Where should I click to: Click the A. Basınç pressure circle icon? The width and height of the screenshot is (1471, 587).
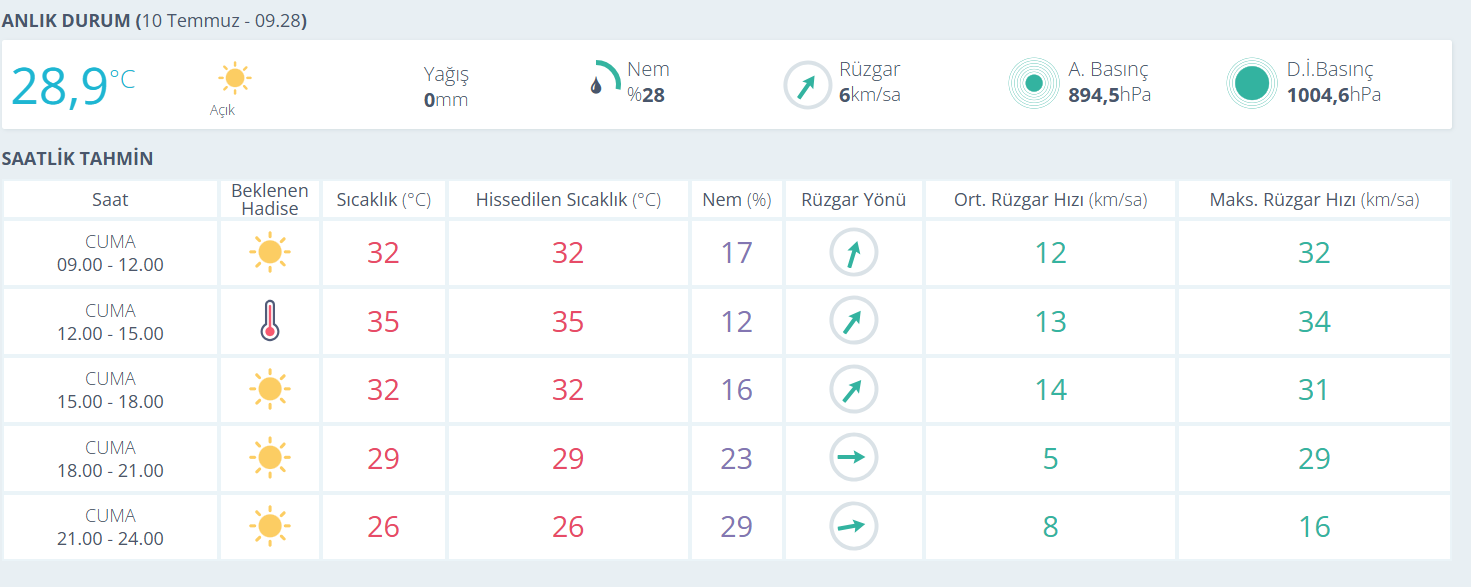(1034, 83)
